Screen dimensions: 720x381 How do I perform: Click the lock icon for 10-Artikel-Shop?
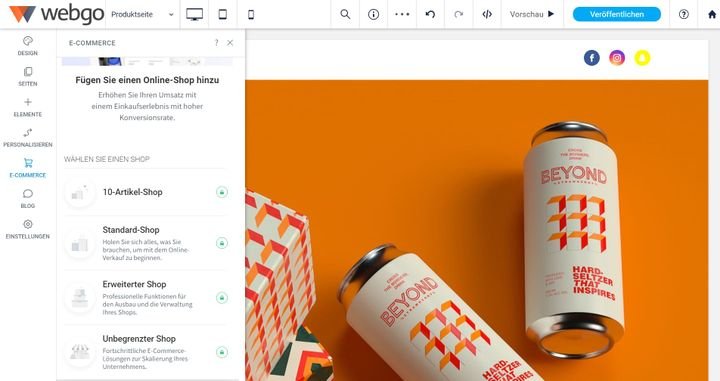[222, 192]
